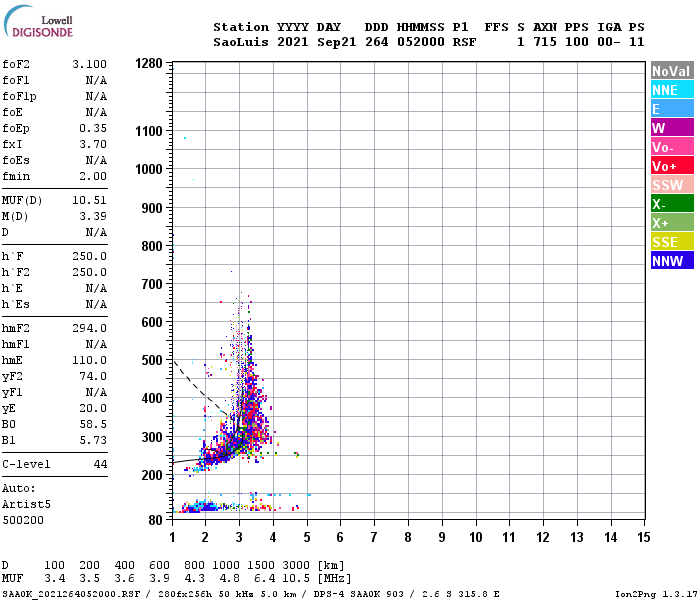Click the foEp value 0.35

point(93,129)
